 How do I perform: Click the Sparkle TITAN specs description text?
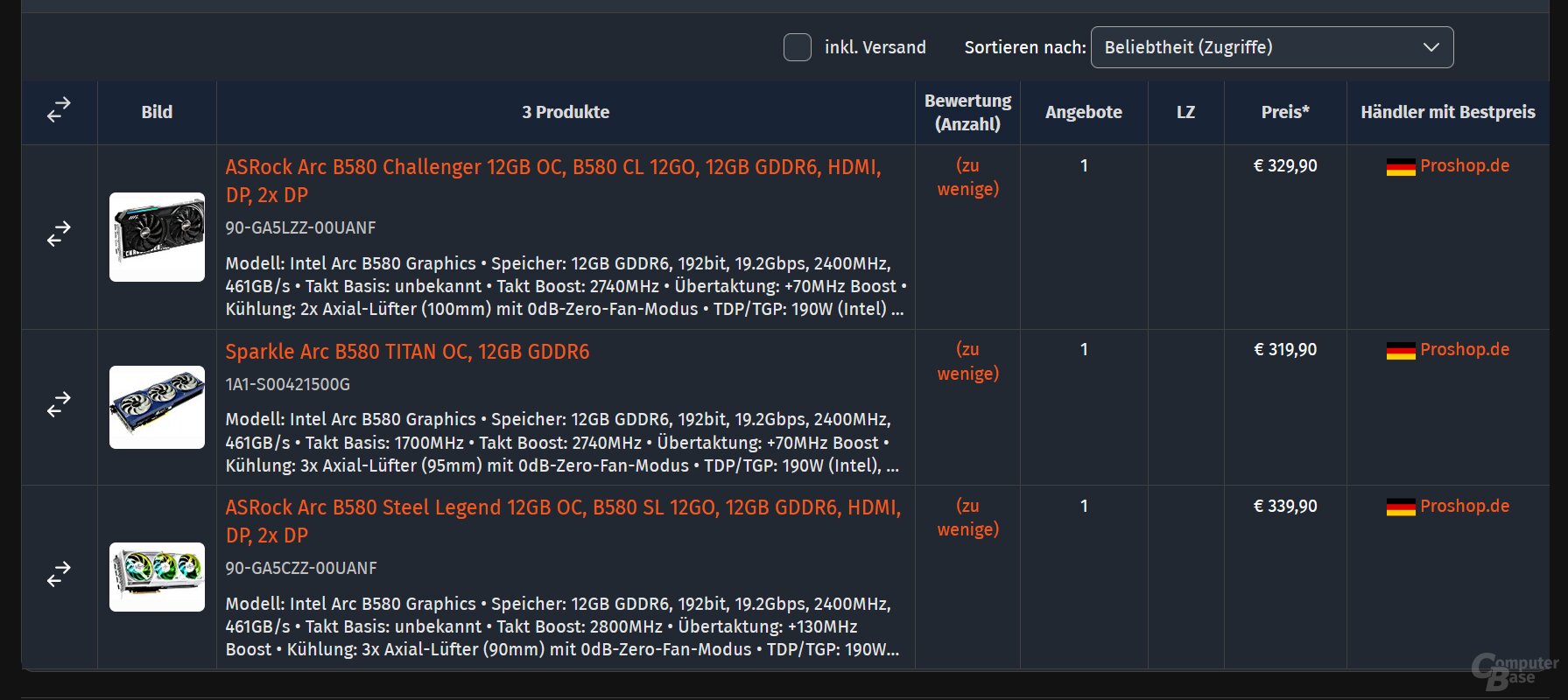coord(562,443)
